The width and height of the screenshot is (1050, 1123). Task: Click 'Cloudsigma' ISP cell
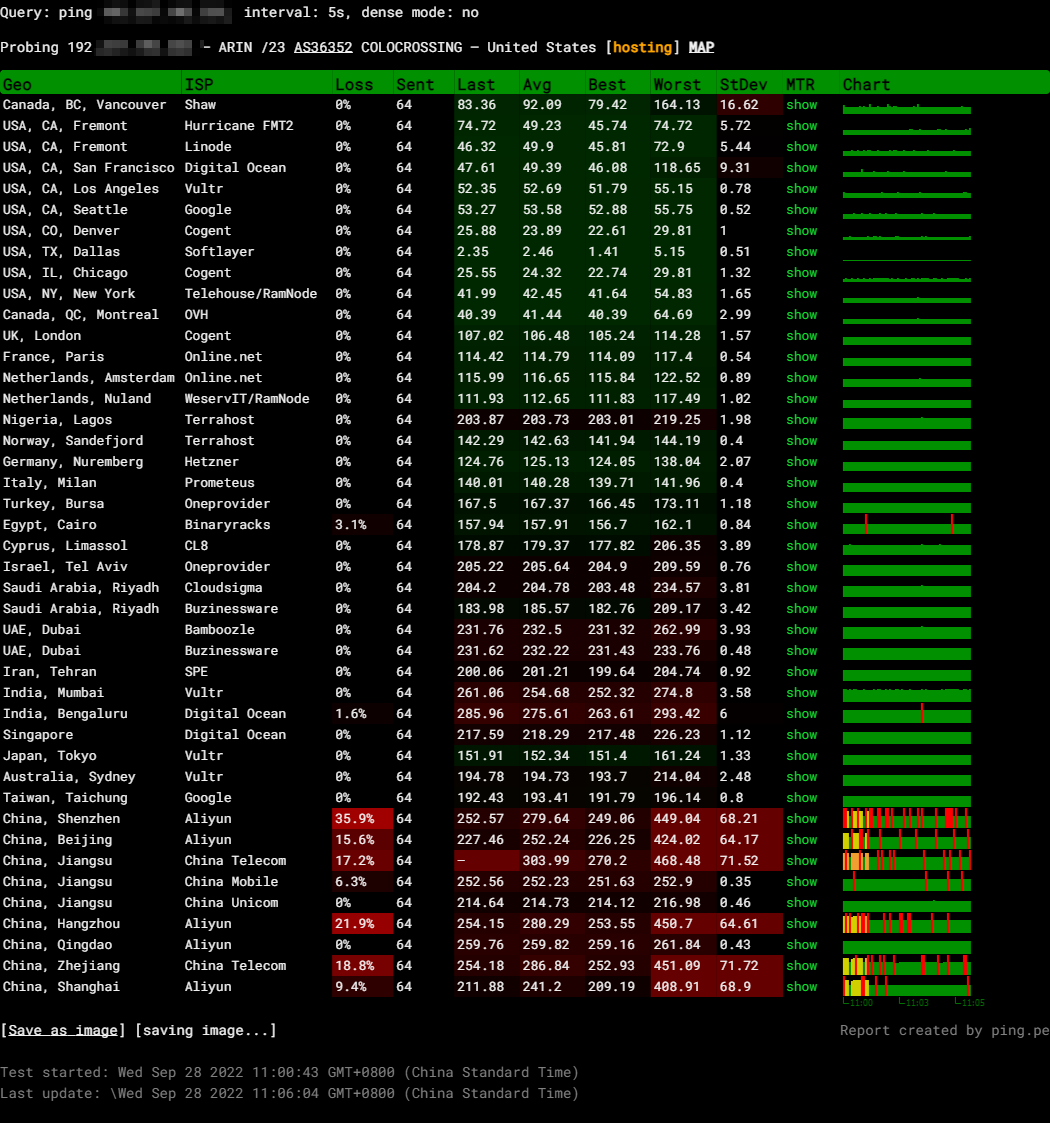pyautogui.click(x=223, y=587)
